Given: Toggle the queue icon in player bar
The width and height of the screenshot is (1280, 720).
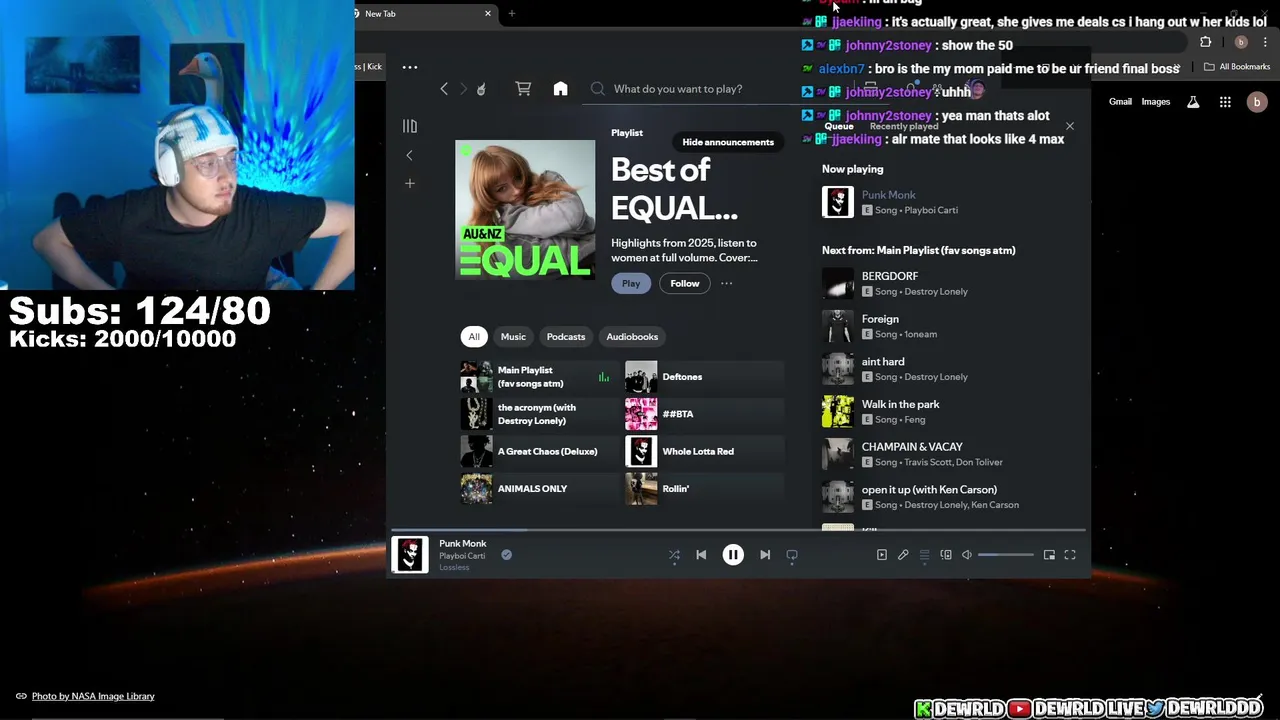Looking at the screenshot, I should click(924, 555).
